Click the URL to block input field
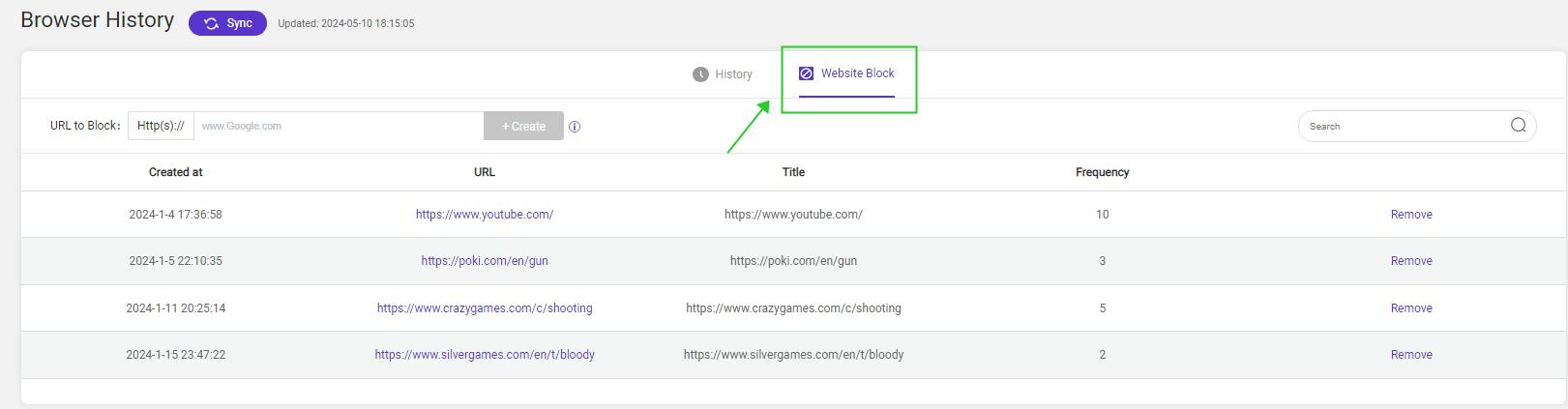The image size is (1568, 409). click(x=339, y=126)
